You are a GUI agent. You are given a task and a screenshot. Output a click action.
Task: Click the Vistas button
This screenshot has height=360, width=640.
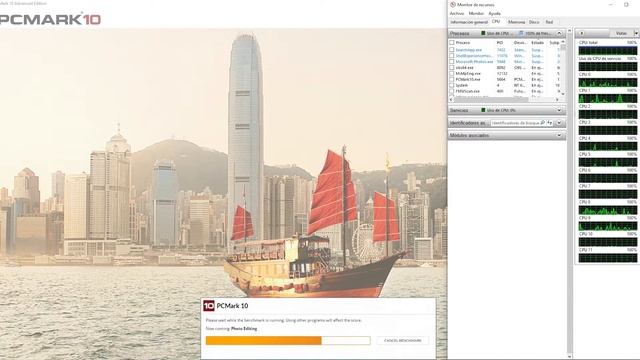point(621,33)
